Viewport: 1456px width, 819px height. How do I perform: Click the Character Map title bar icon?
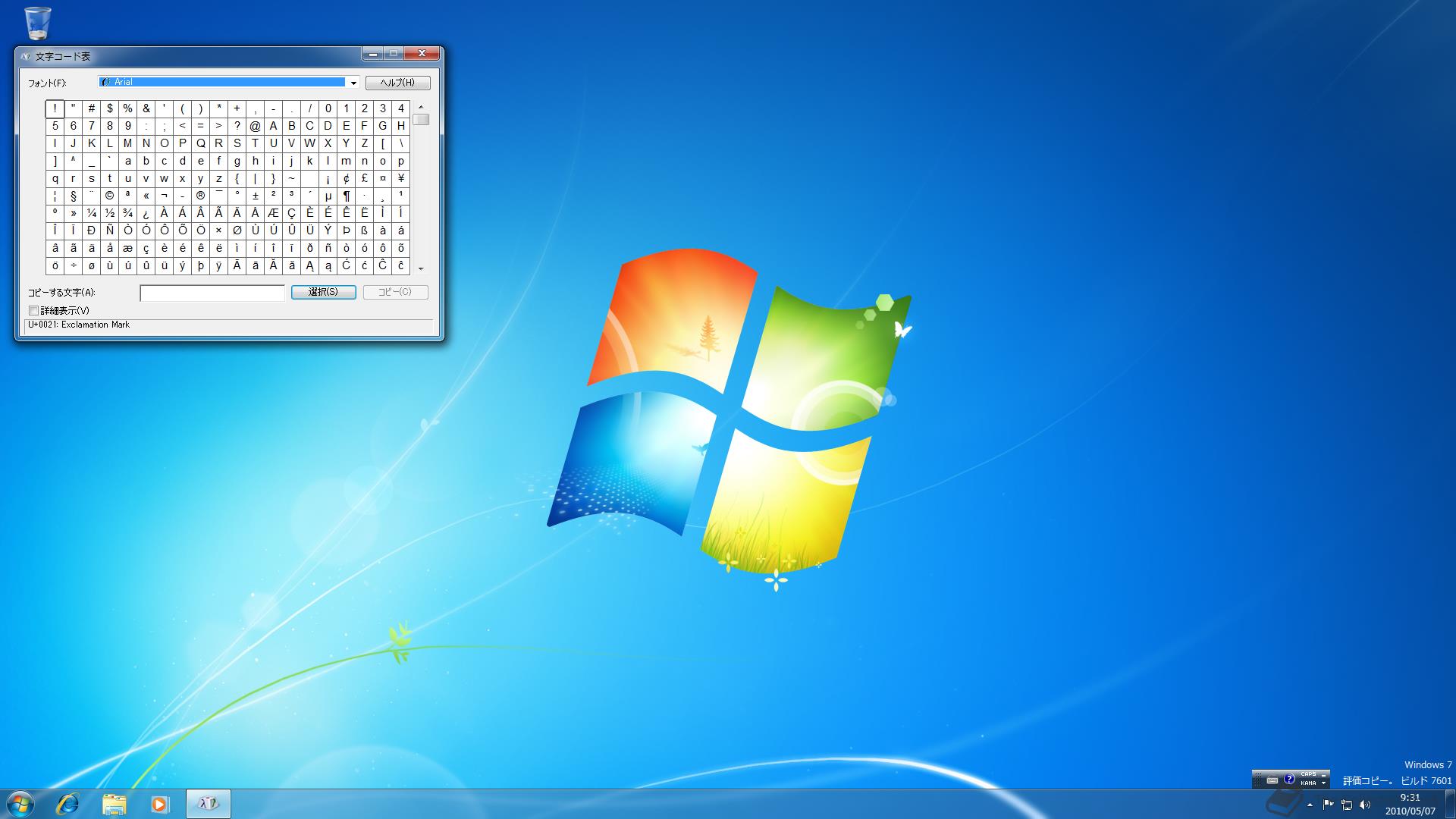coord(26,56)
